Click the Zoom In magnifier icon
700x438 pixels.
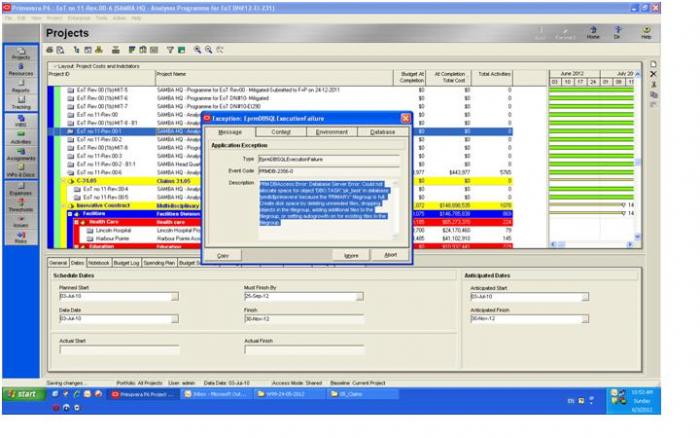click(197, 50)
